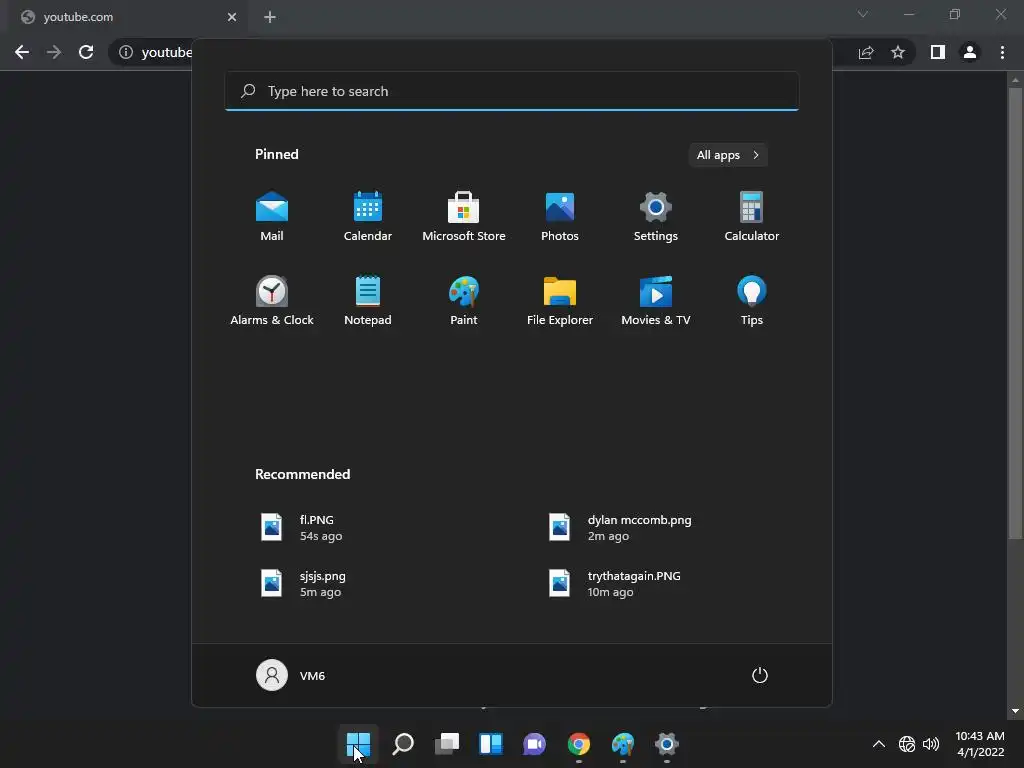Screen dimensions: 1024x768
Task: Open the VM6 user account menu
Action: (x=291, y=675)
